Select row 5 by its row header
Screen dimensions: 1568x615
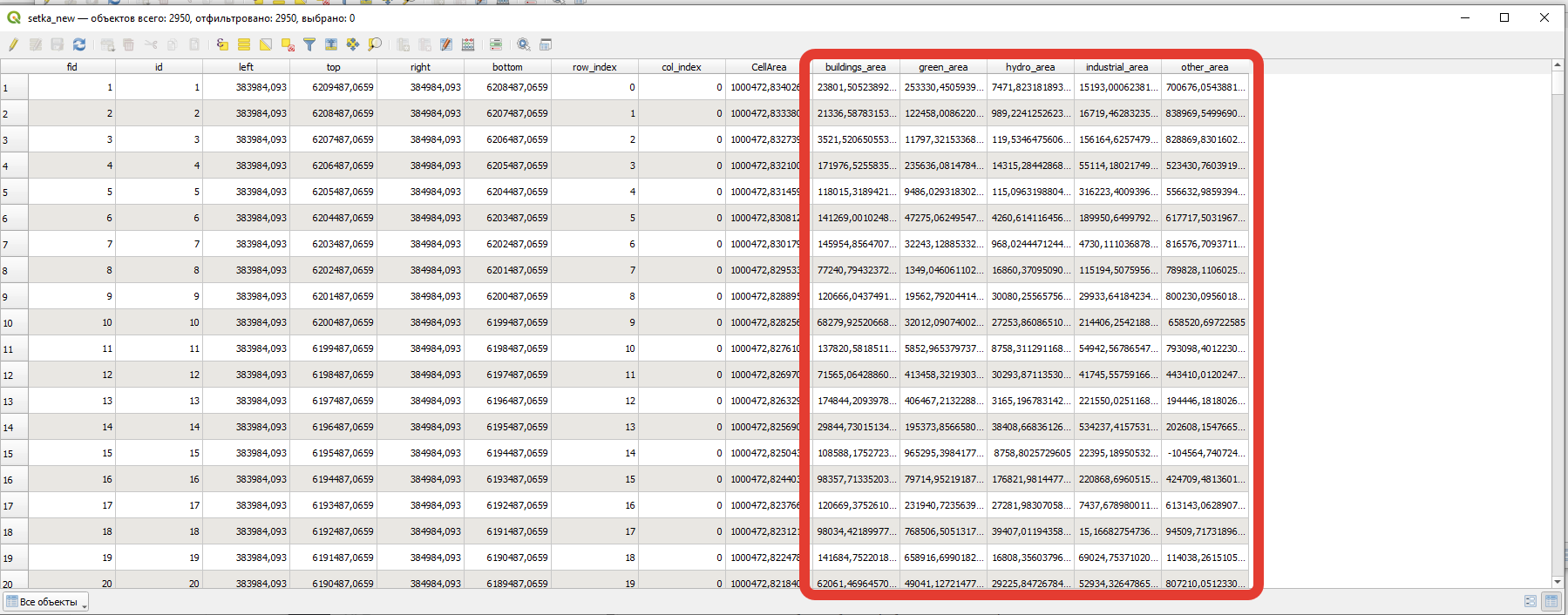click(x=14, y=192)
